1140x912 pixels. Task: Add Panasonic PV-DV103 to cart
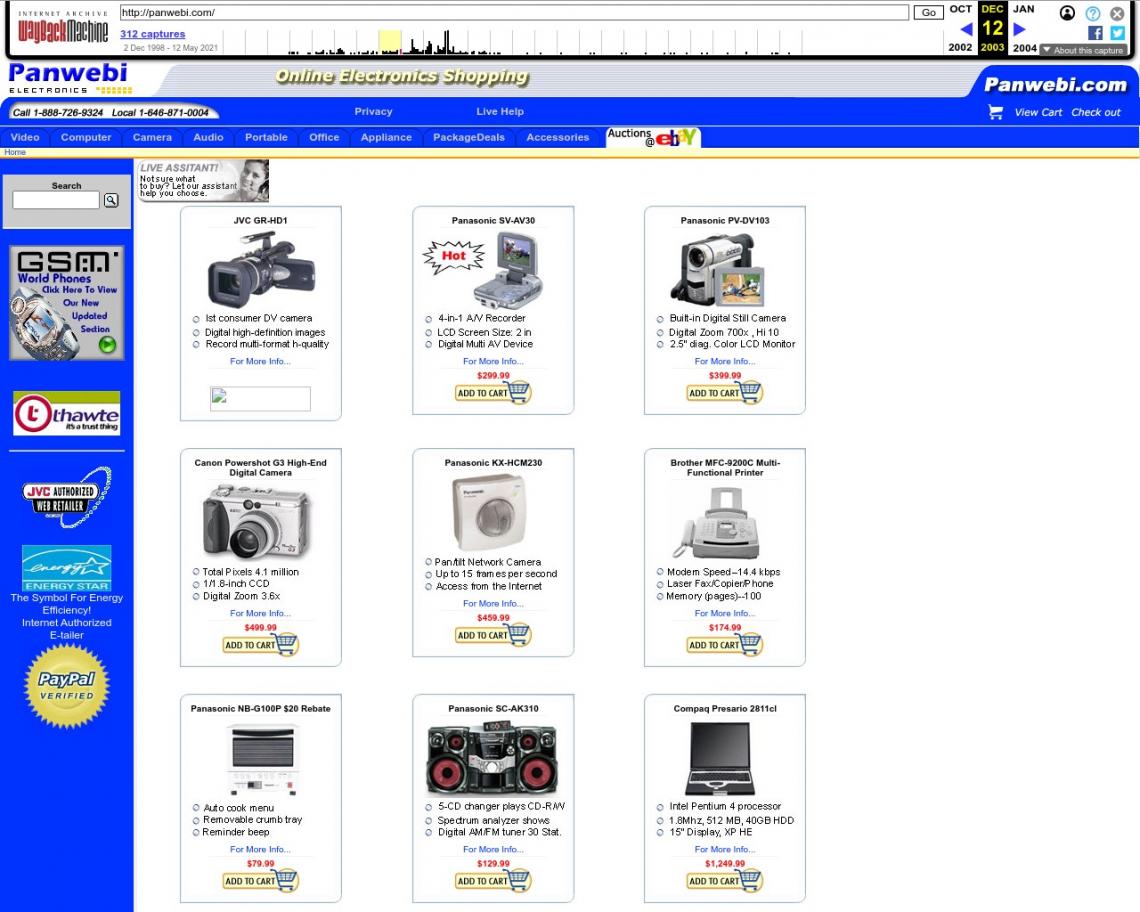click(725, 393)
